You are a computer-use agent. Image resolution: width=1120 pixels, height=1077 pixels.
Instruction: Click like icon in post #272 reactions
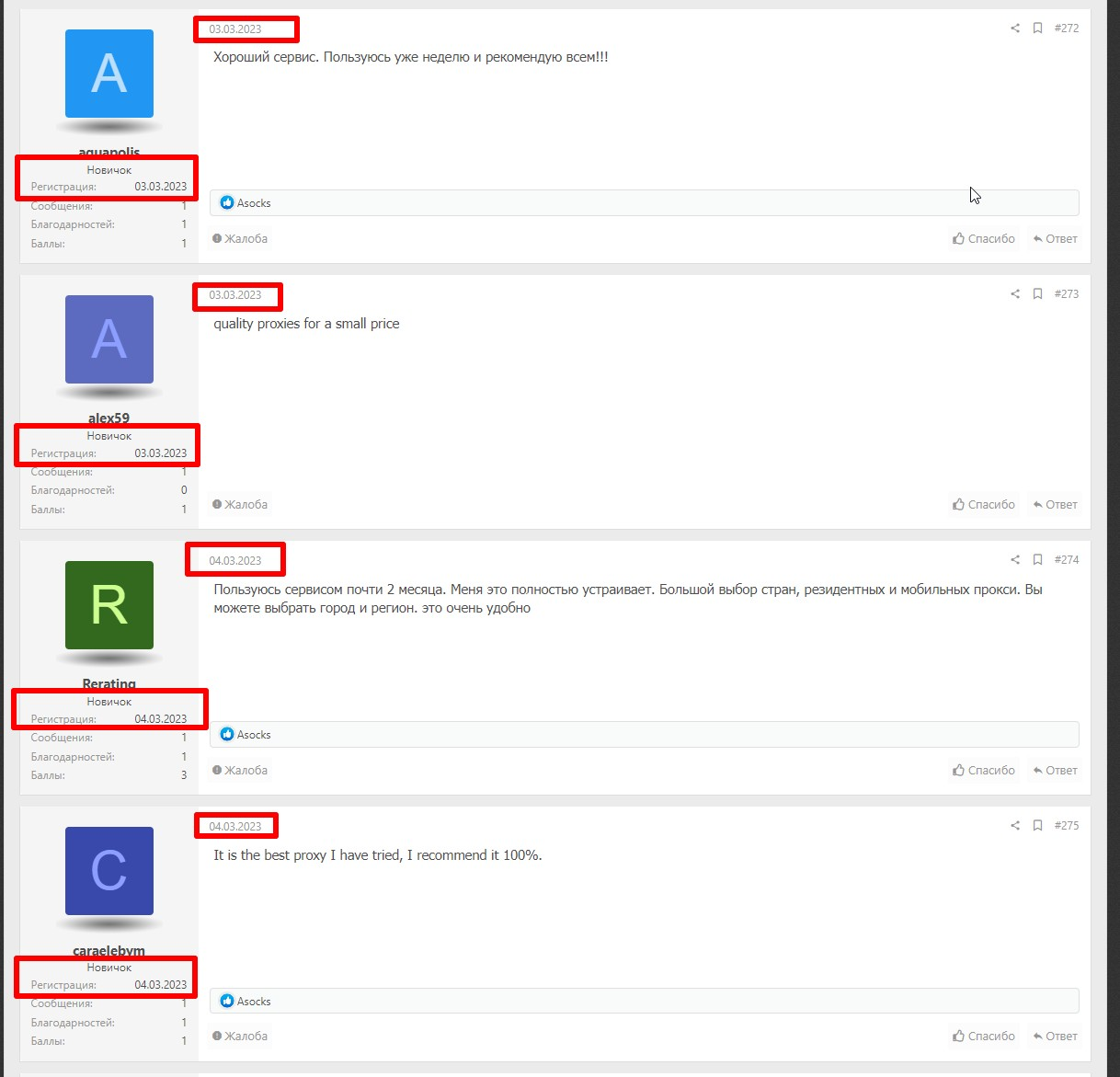pos(227,203)
